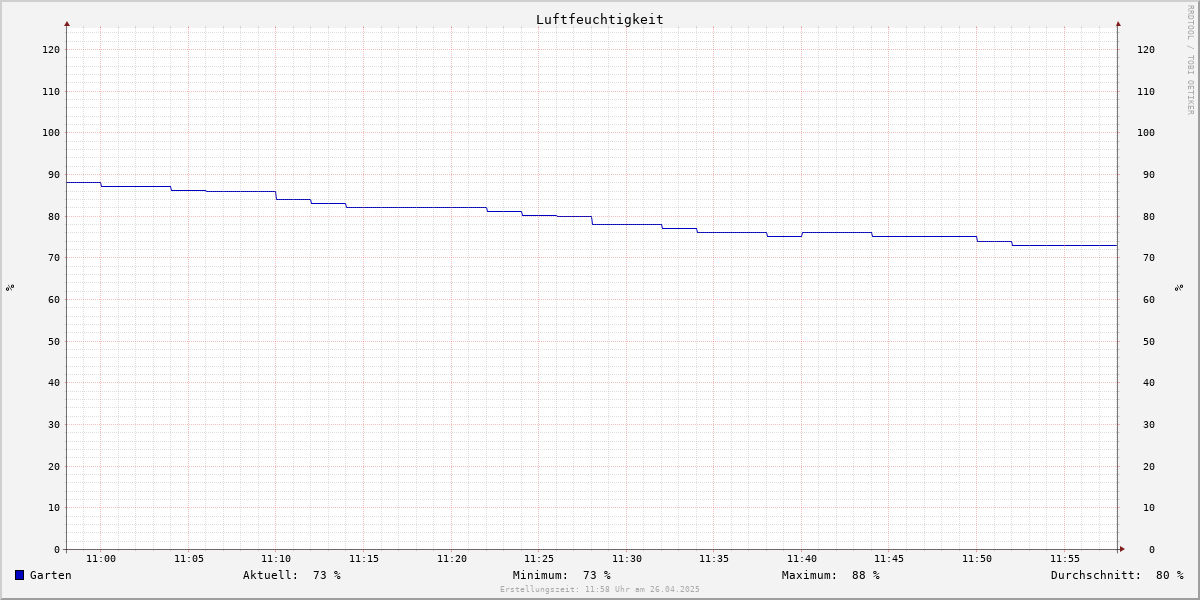1200x600 pixels.
Task: Click the 90 label on the left axis
Action: 54,175
